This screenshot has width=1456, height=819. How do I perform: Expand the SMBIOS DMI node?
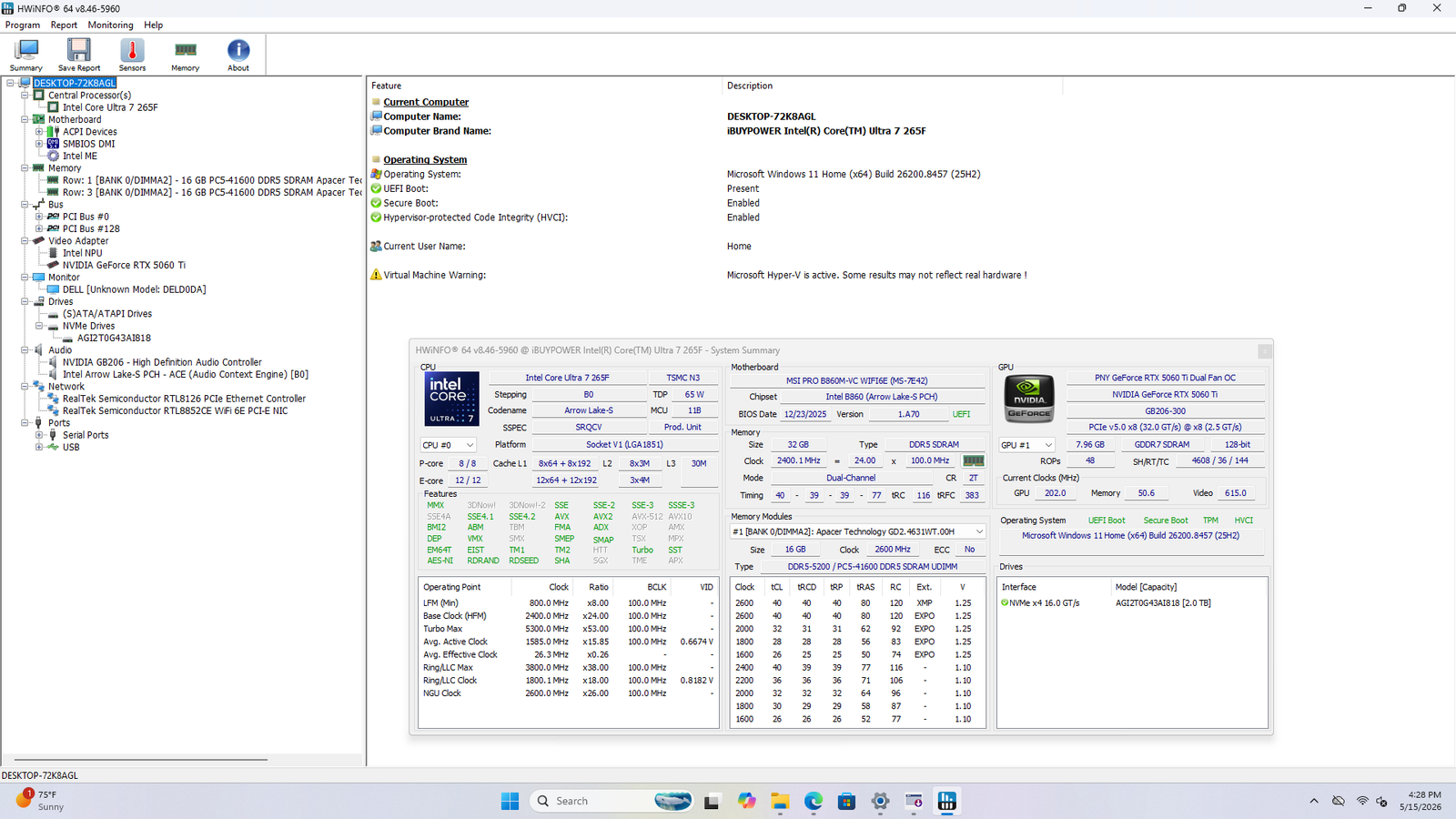[39, 144]
